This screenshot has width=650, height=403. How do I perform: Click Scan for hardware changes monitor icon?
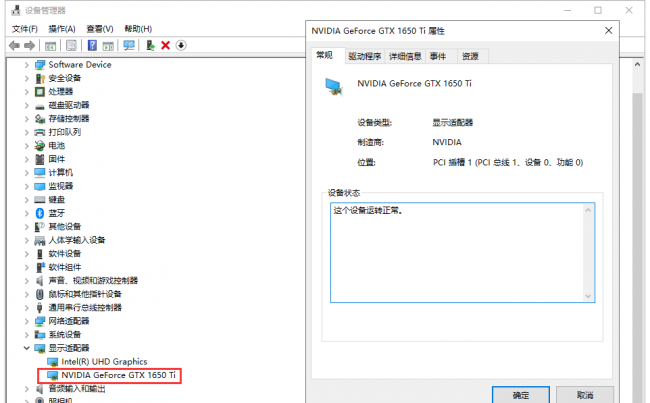coord(129,45)
